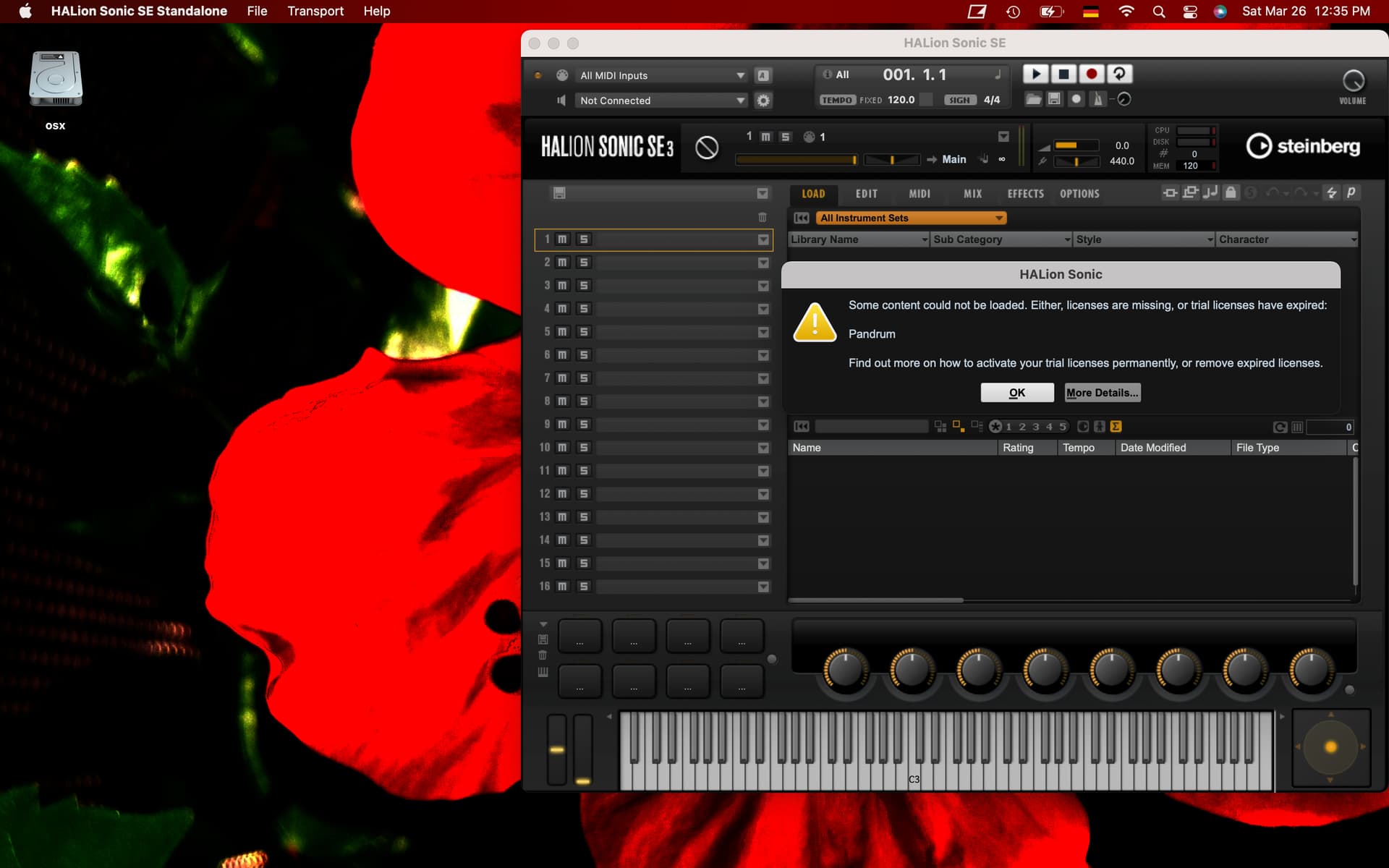The image size is (1389, 868).
Task: Solo slot 8 in the rack
Action: 584,401
